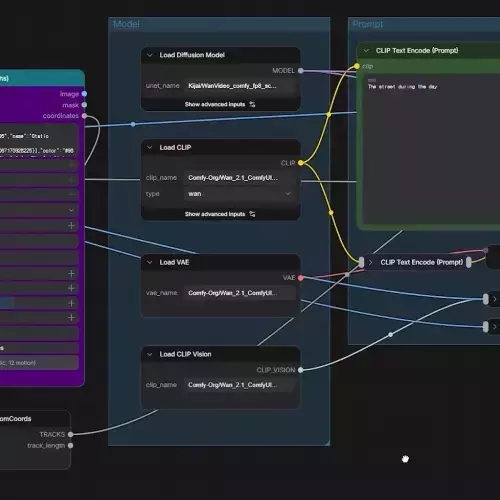
Task: Click the Model group resize corner handle
Action: click(x=327, y=443)
